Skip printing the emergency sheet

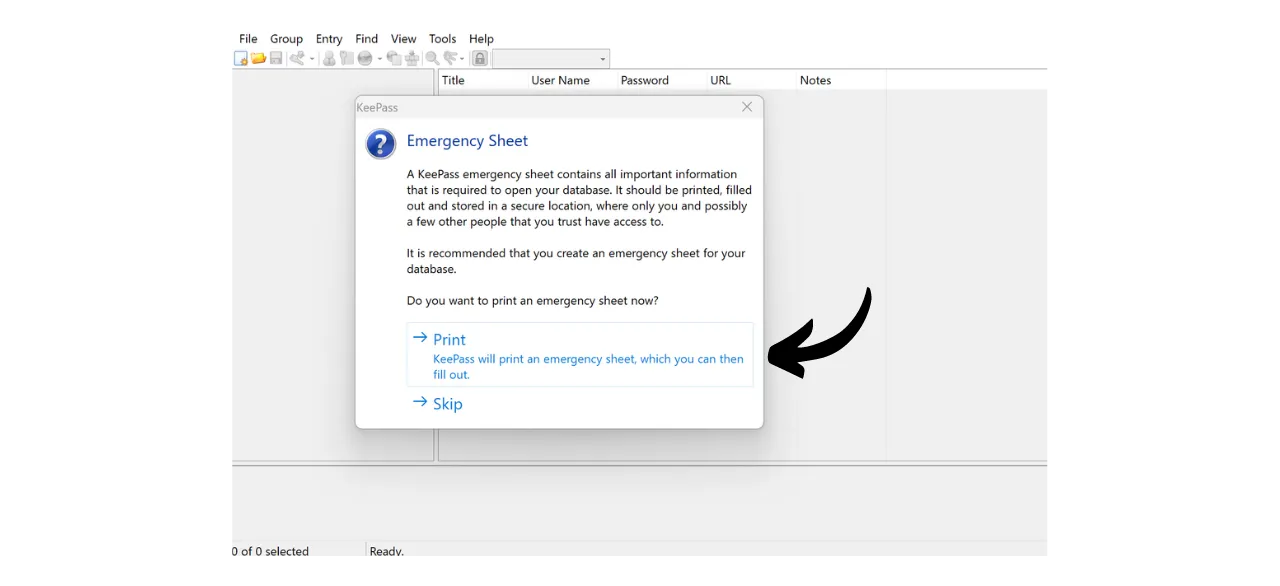pos(447,403)
